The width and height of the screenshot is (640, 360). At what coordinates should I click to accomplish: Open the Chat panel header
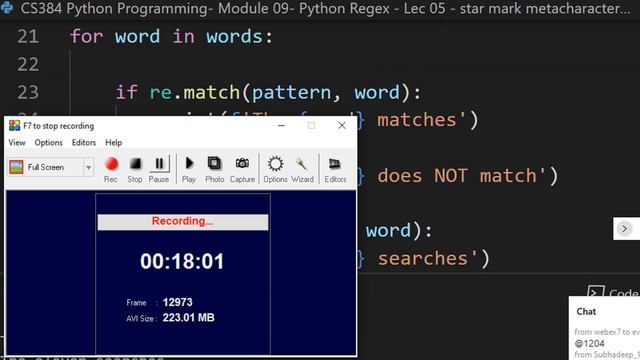pyautogui.click(x=586, y=311)
